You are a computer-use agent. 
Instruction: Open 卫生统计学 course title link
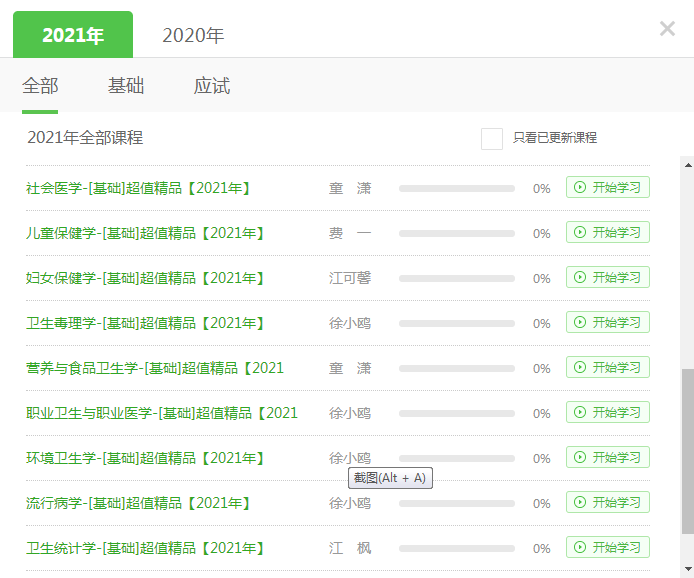(145, 548)
